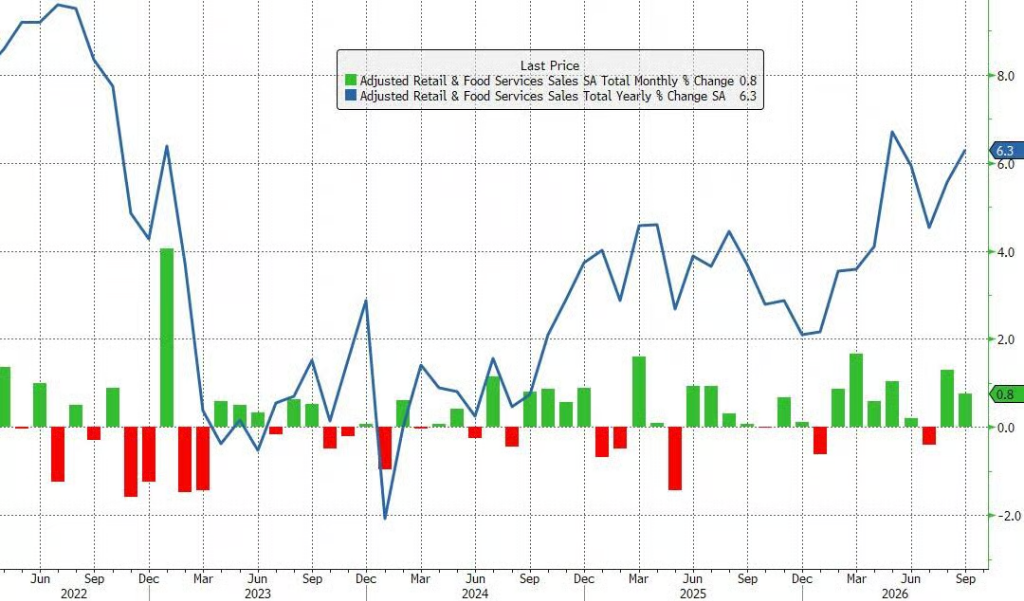This screenshot has height=601, width=1024.
Task: Select the 2025 year label on time axis
Action: coord(693,593)
